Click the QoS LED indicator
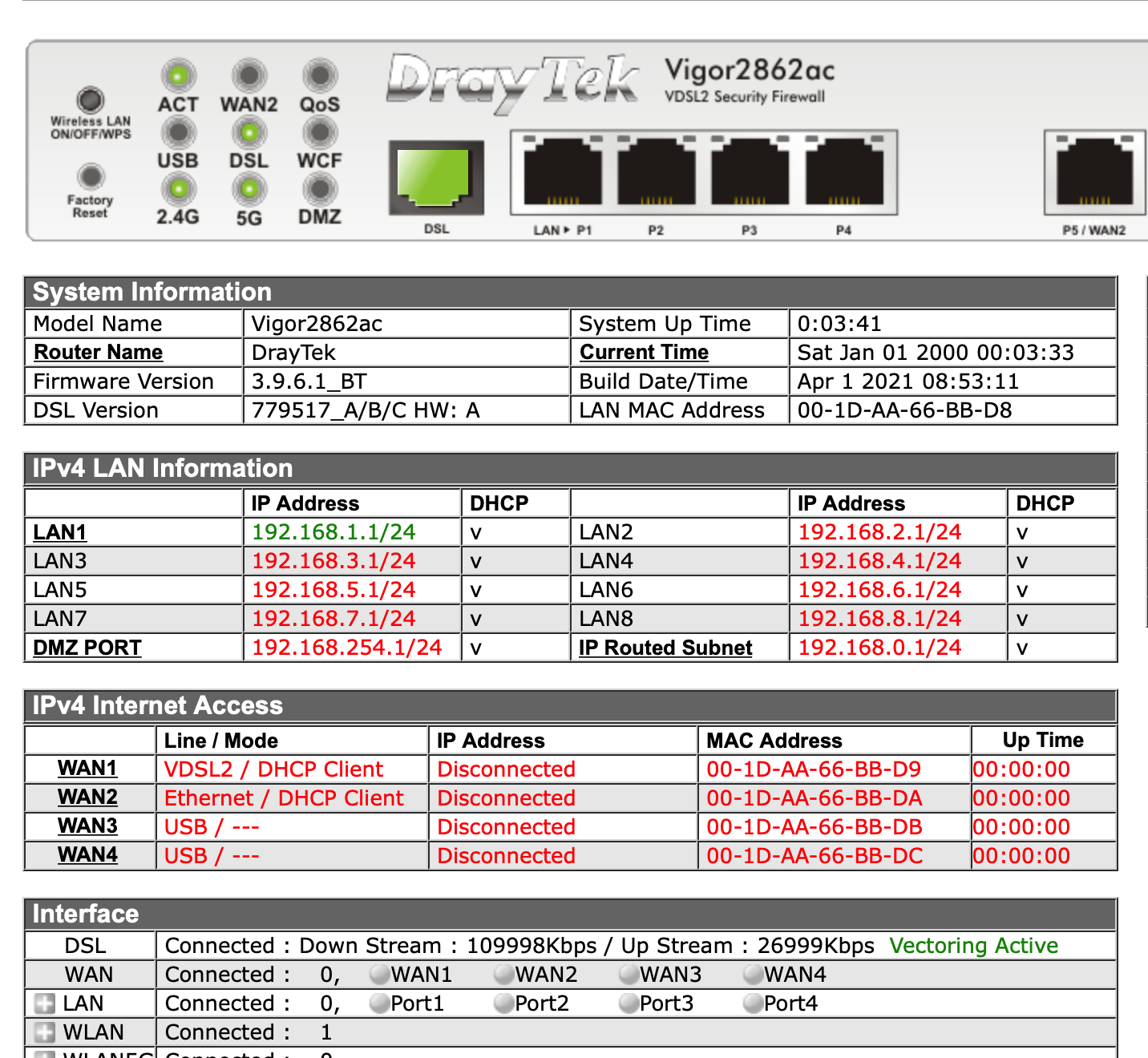Viewport: 1148px width, 1058px height. (319, 75)
